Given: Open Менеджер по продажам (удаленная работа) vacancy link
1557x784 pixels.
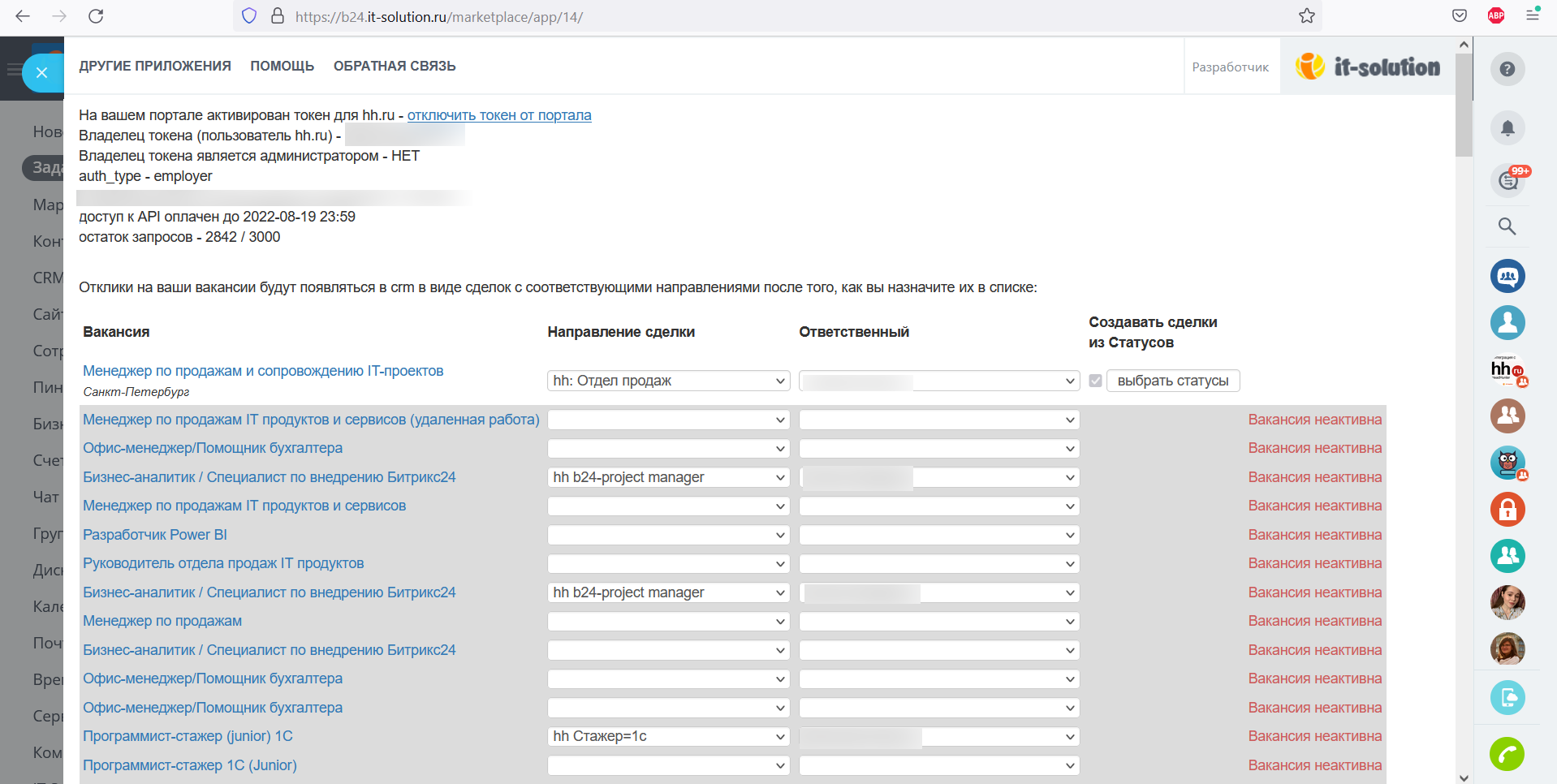Looking at the screenshot, I should (311, 420).
